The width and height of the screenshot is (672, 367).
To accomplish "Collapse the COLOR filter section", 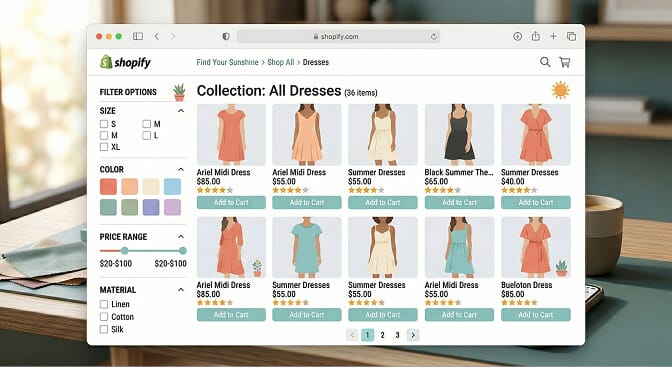I will click(x=181, y=169).
